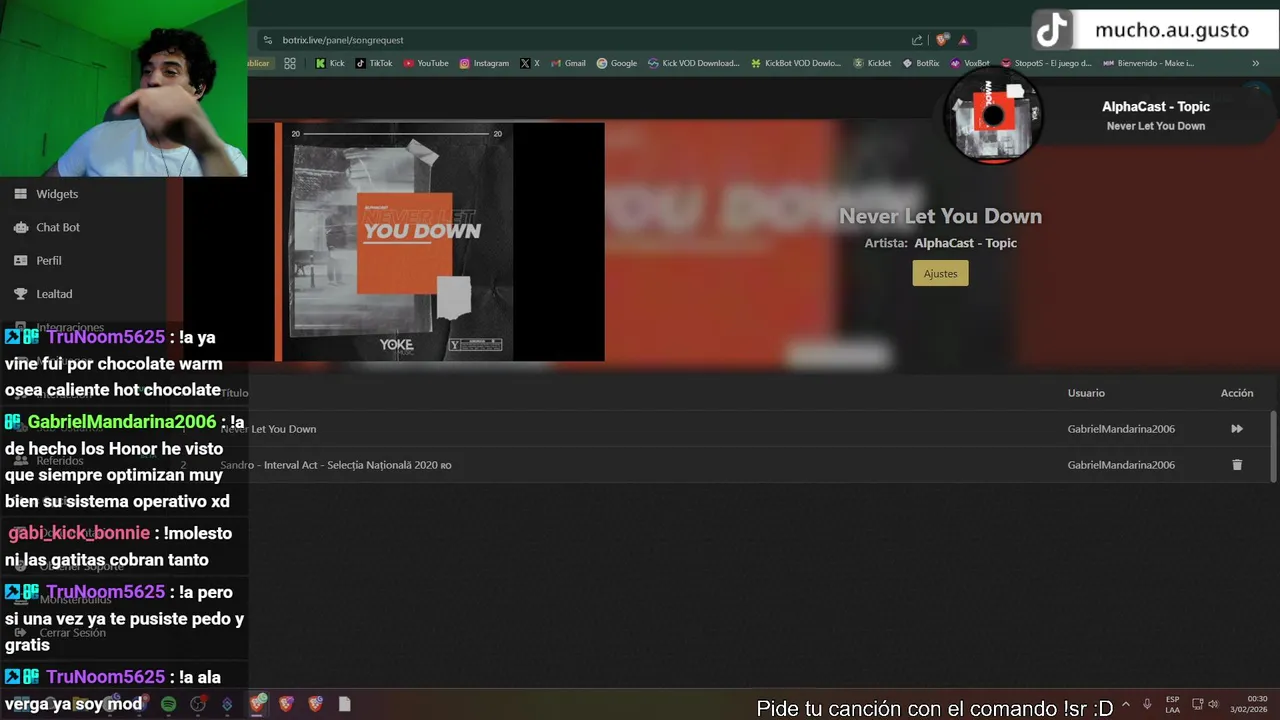Open the Gmail bookmark
Viewport: 1280px width, 720px height.
(568, 63)
